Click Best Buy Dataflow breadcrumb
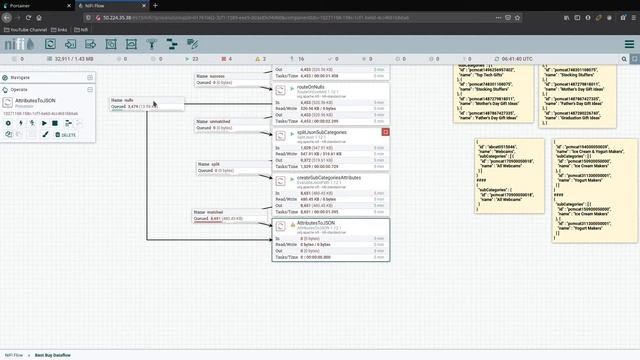This screenshot has width=640, height=360. tap(53, 355)
